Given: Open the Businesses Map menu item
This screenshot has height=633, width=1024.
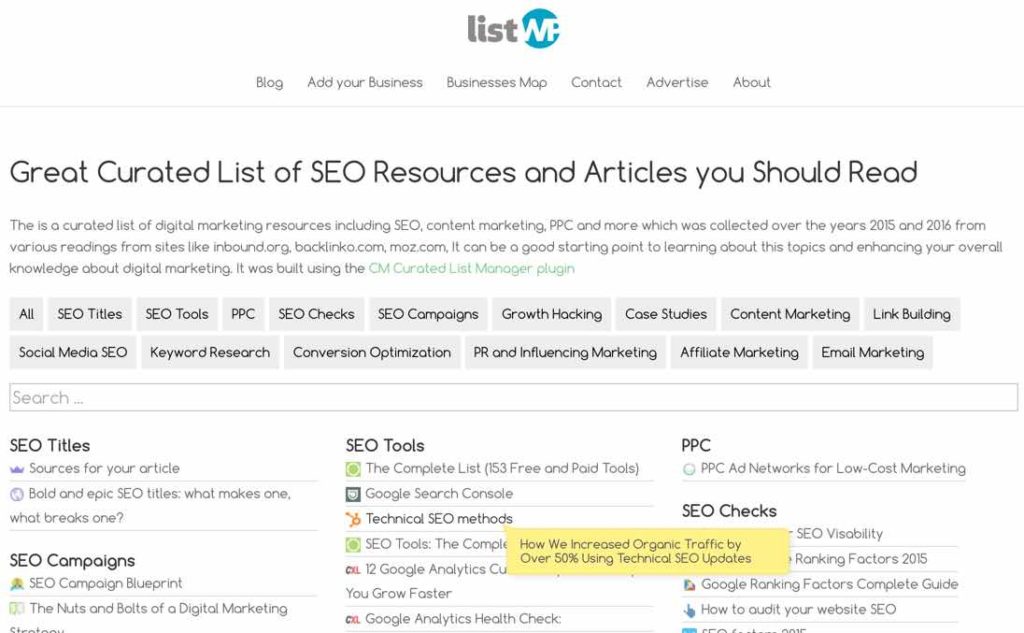Looking at the screenshot, I should [x=497, y=83].
